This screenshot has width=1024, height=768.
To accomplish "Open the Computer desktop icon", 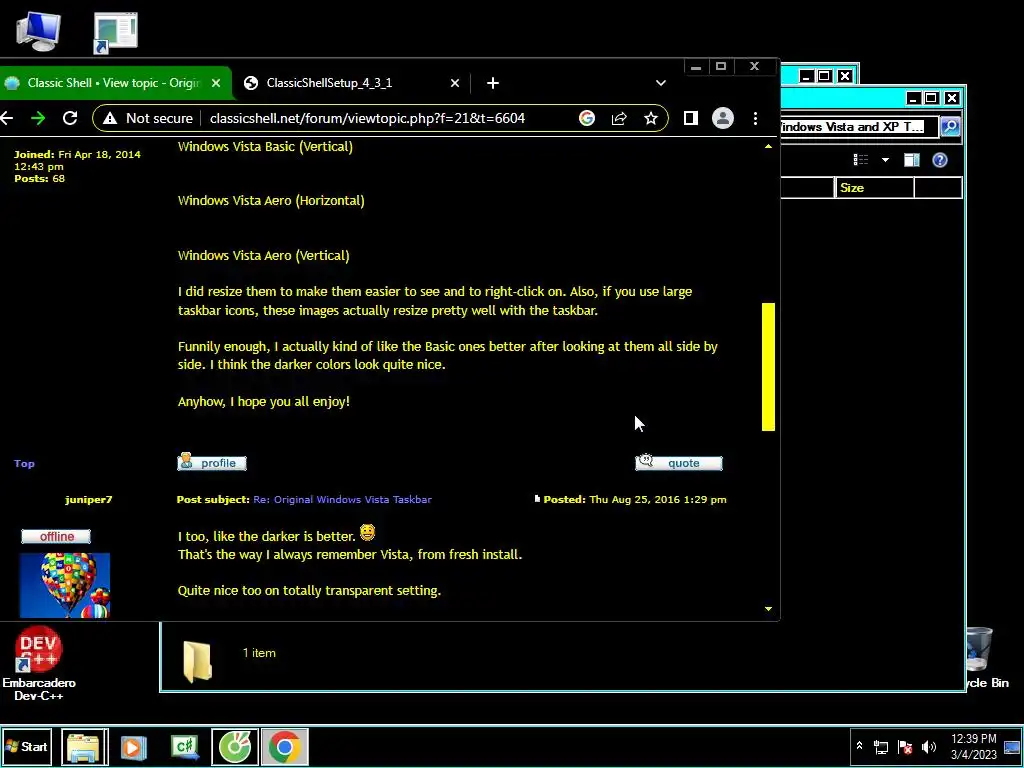I will (x=39, y=31).
